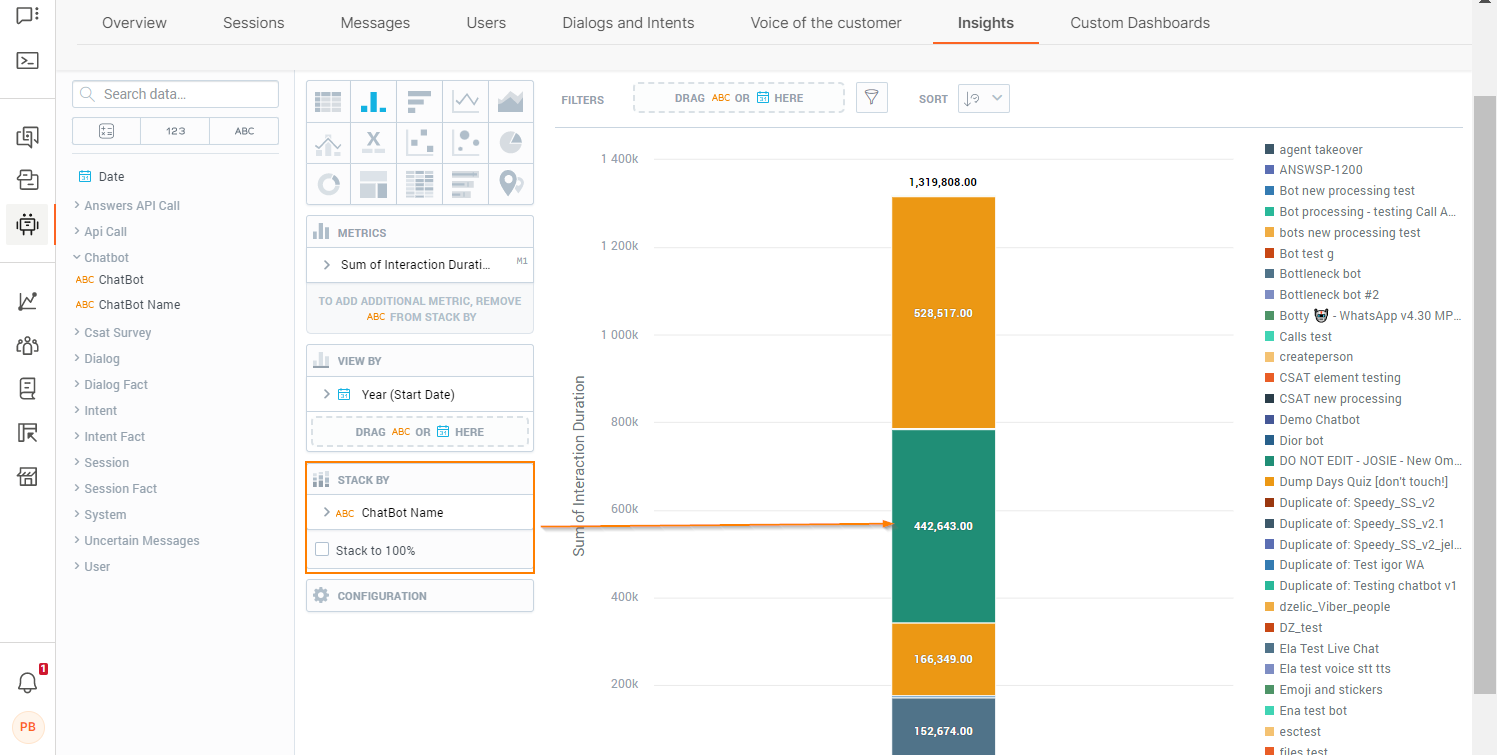
Task: Pick the bubble chart visualization type
Action: (465, 142)
